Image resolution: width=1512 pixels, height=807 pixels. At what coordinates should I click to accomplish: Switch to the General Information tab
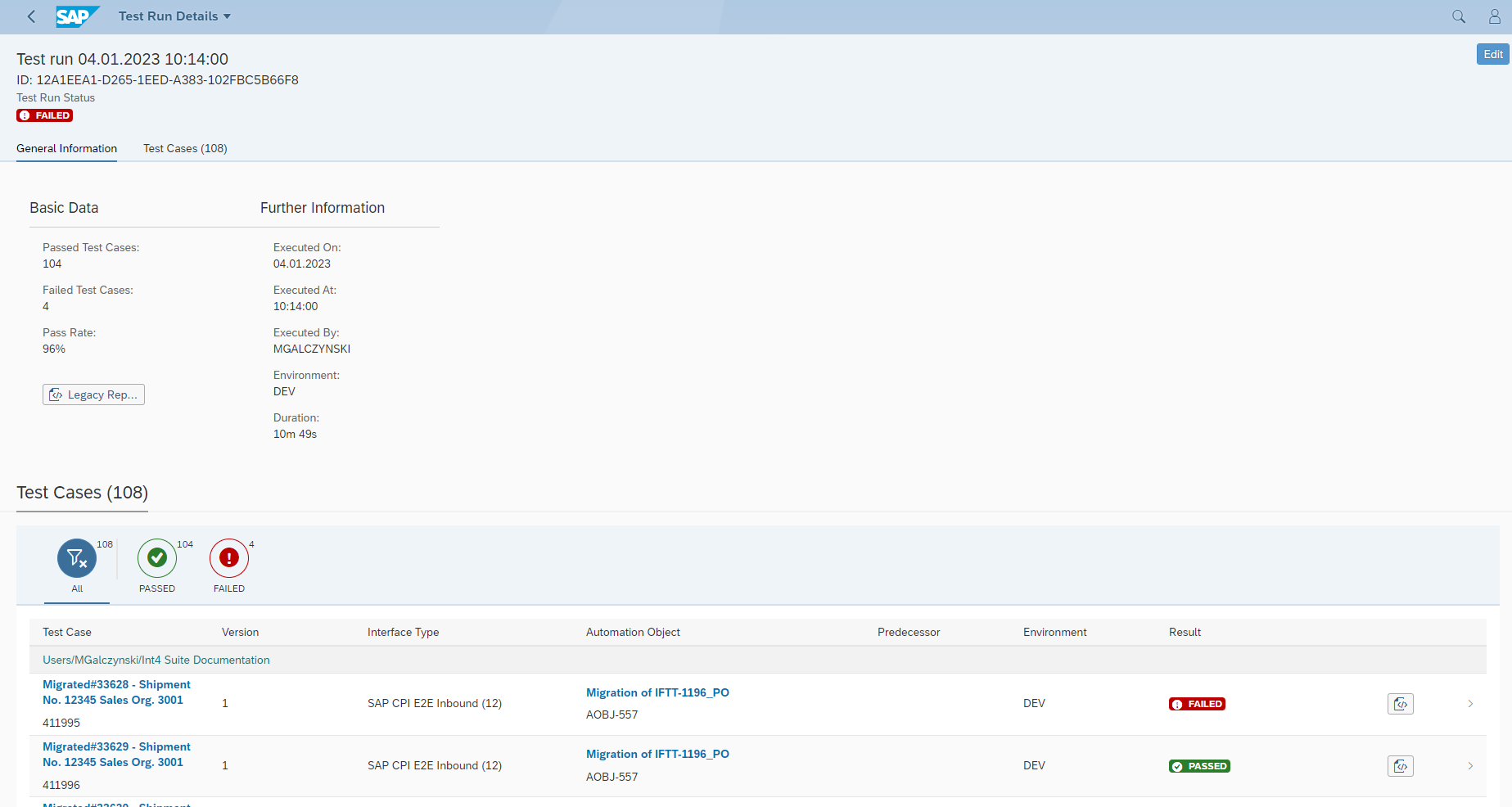click(66, 148)
